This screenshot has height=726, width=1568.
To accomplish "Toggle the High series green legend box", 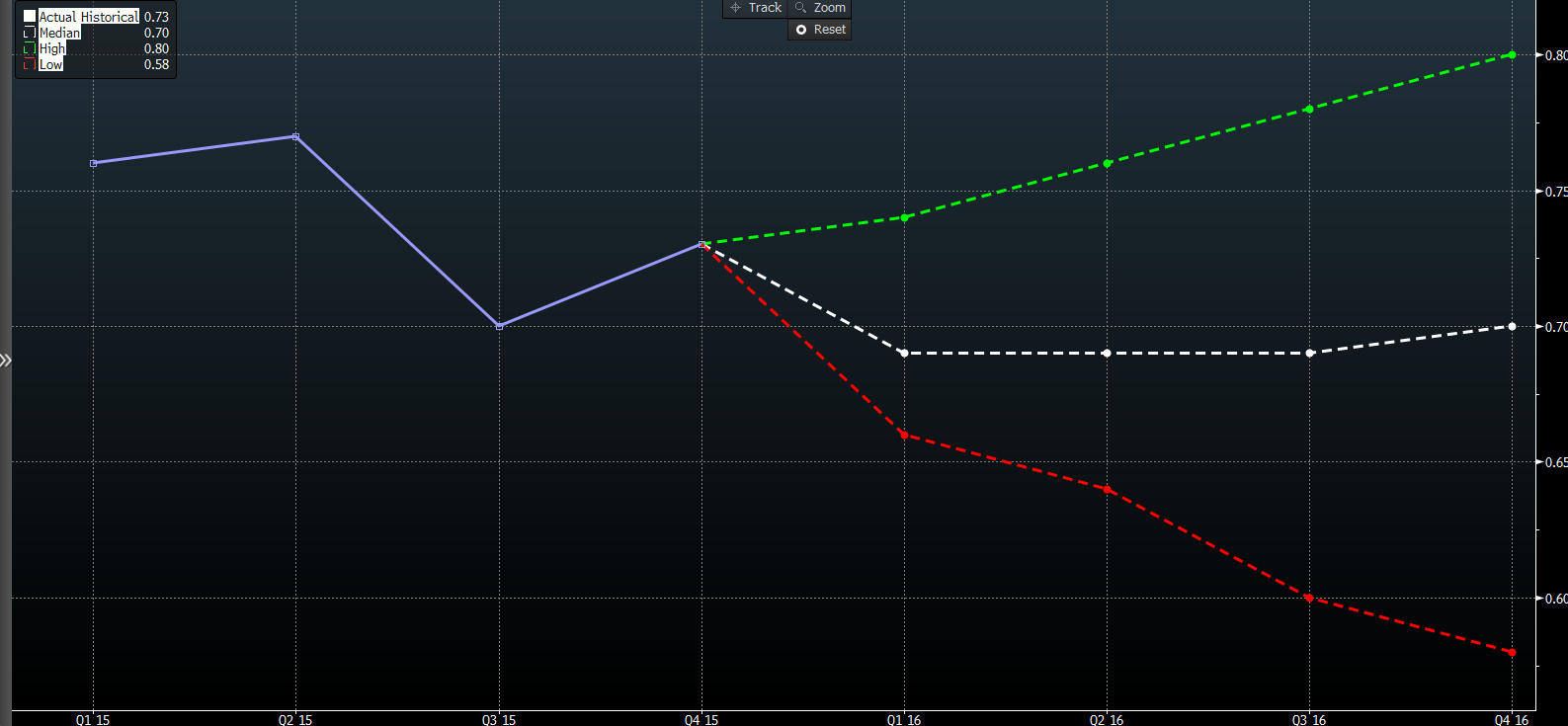I will tap(30, 48).
